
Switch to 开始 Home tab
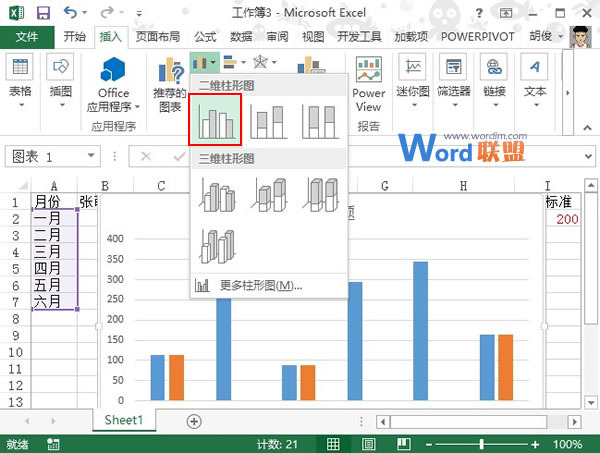(x=75, y=37)
